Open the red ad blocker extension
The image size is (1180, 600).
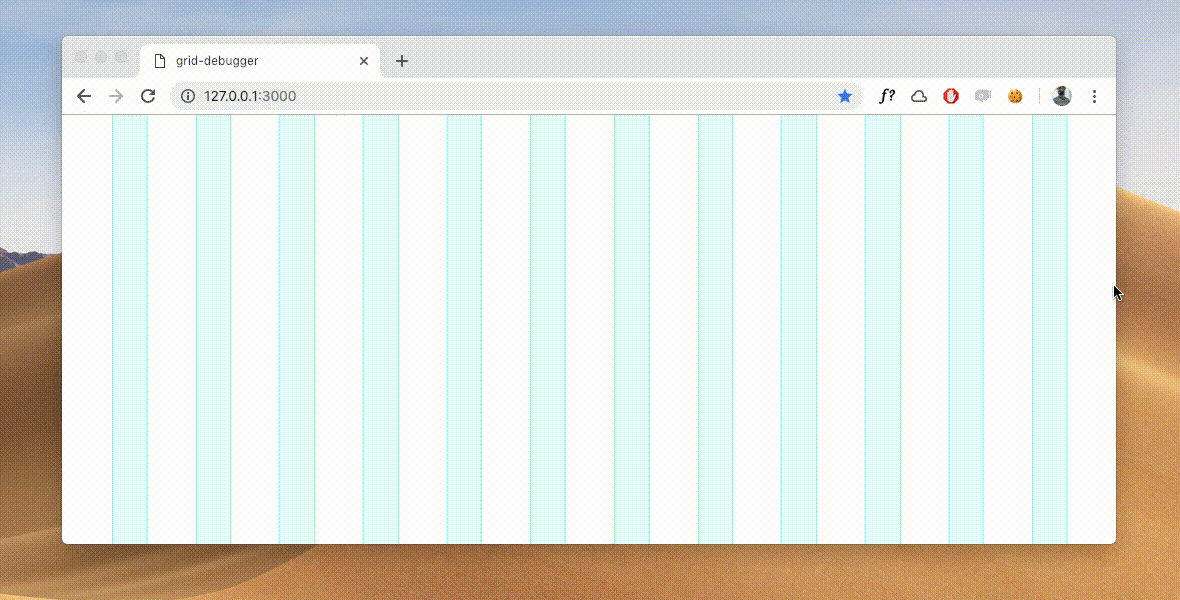point(951,96)
